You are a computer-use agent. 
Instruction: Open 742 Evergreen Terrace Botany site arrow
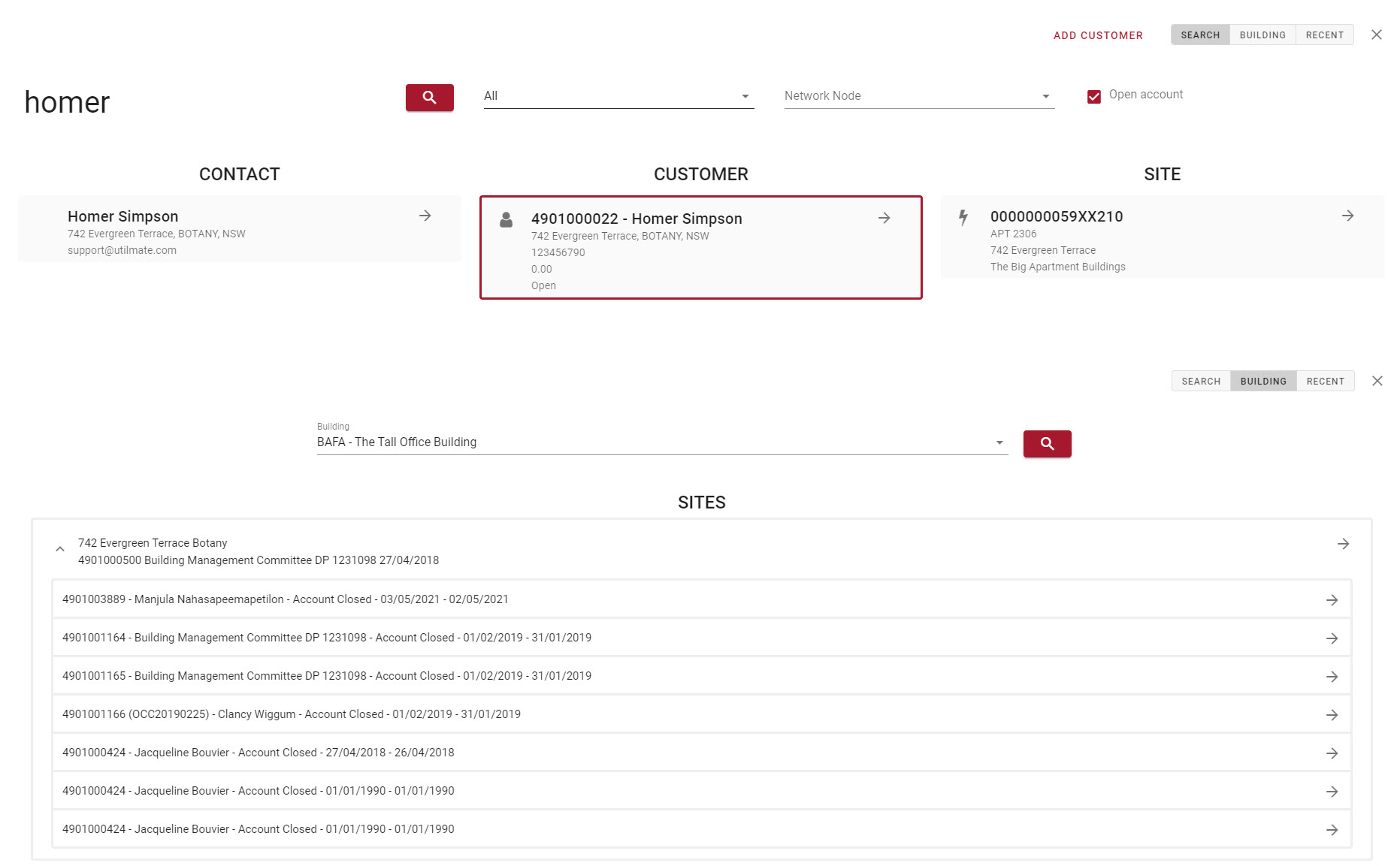(1343, 544)
